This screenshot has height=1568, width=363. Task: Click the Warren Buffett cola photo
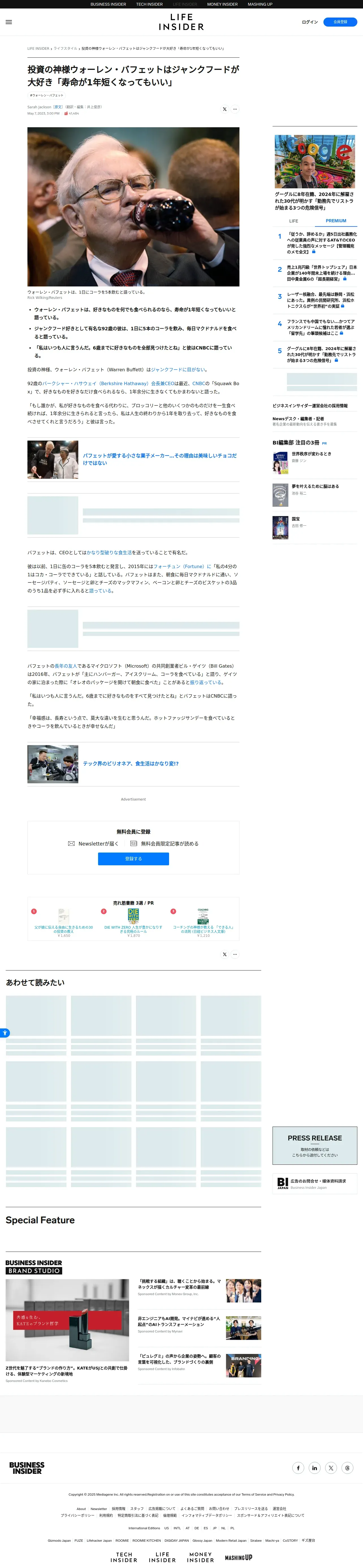133,206
